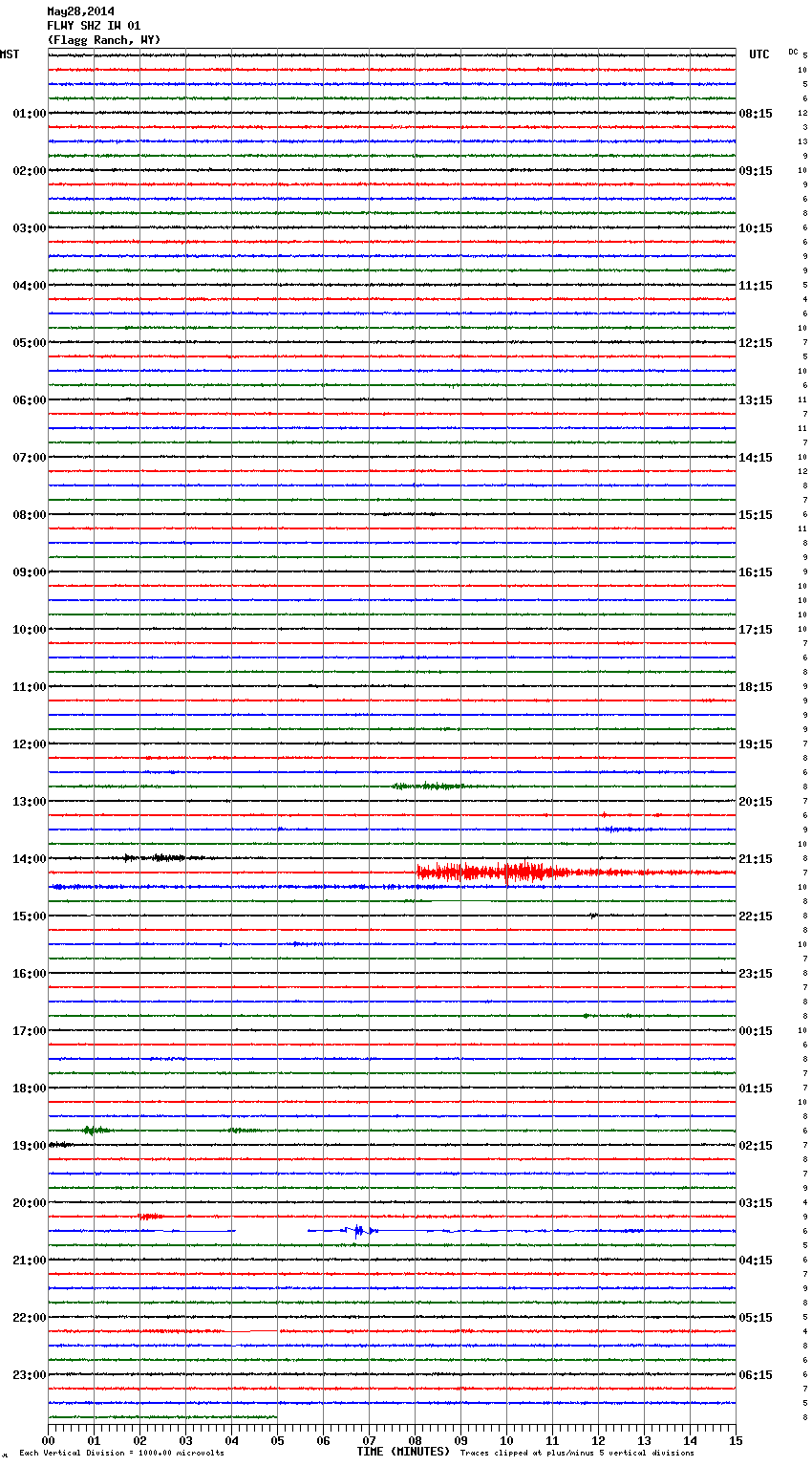The width and height of the screenshot is (812, 1466).
Task: Select the 03:00 MST time label
Action: [x=30, y=228]
